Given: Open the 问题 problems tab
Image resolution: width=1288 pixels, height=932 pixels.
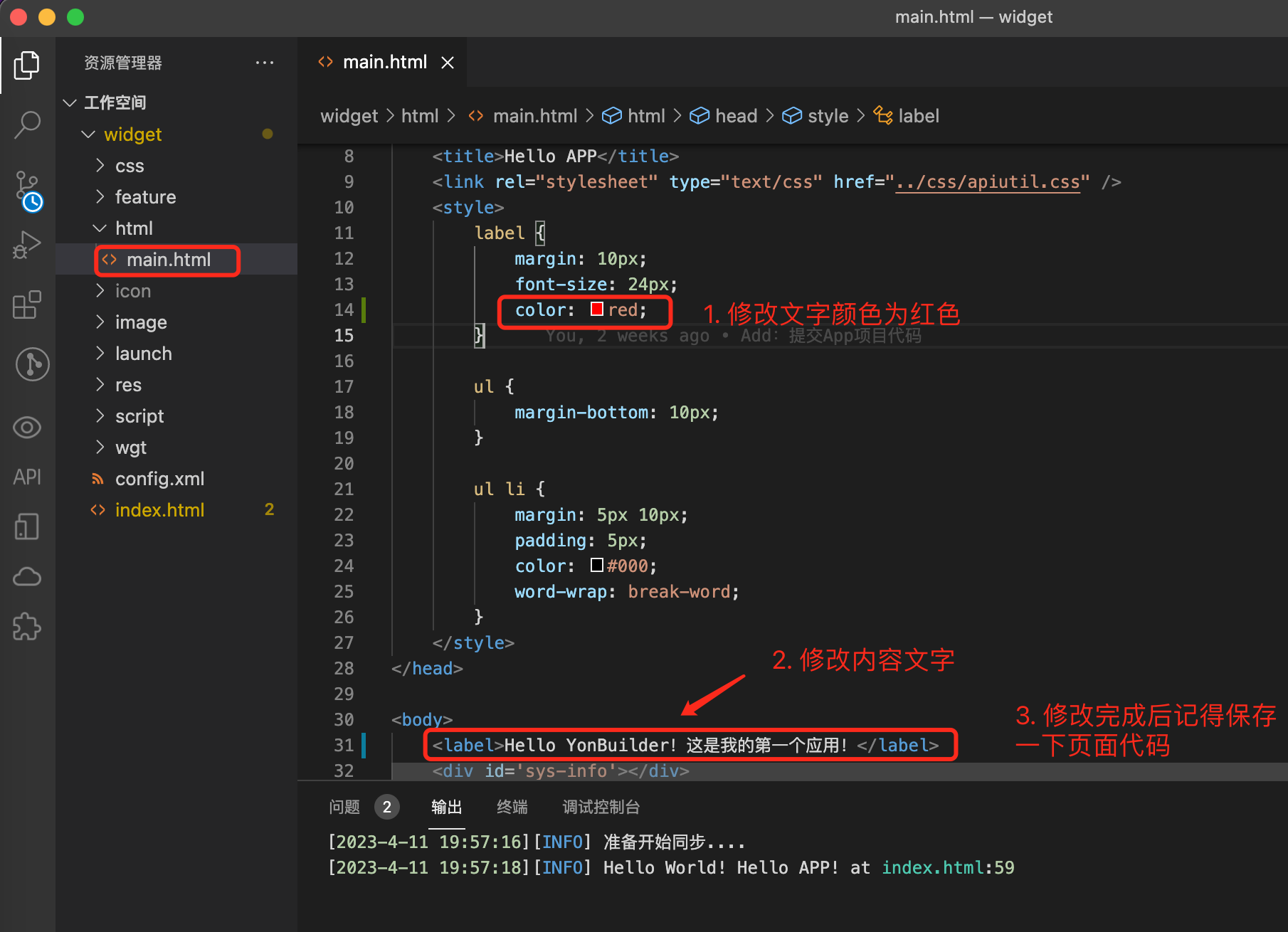Looking at the screenshot, I should (344, 807).
